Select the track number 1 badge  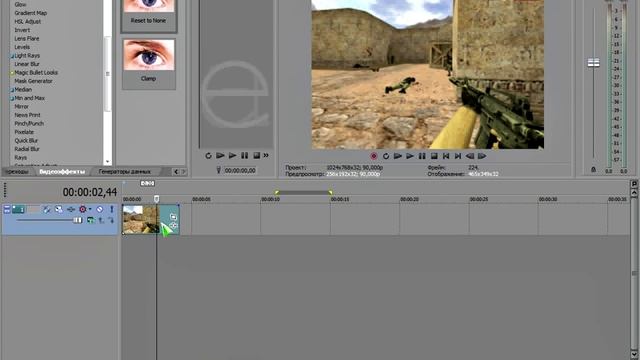coord(18,209)
